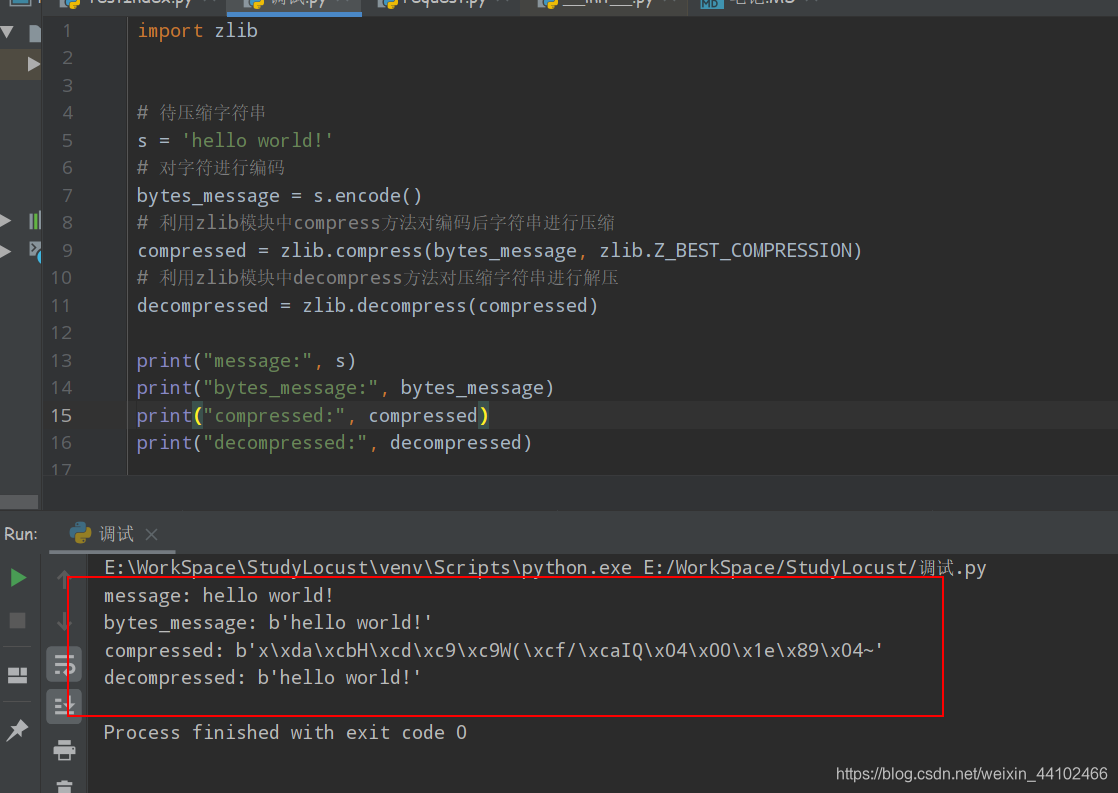Image resolution: width=1118 pixels, height=793 pixels.
Task: Click the line 10 comment about decompress方法
Action: point(378,277)
